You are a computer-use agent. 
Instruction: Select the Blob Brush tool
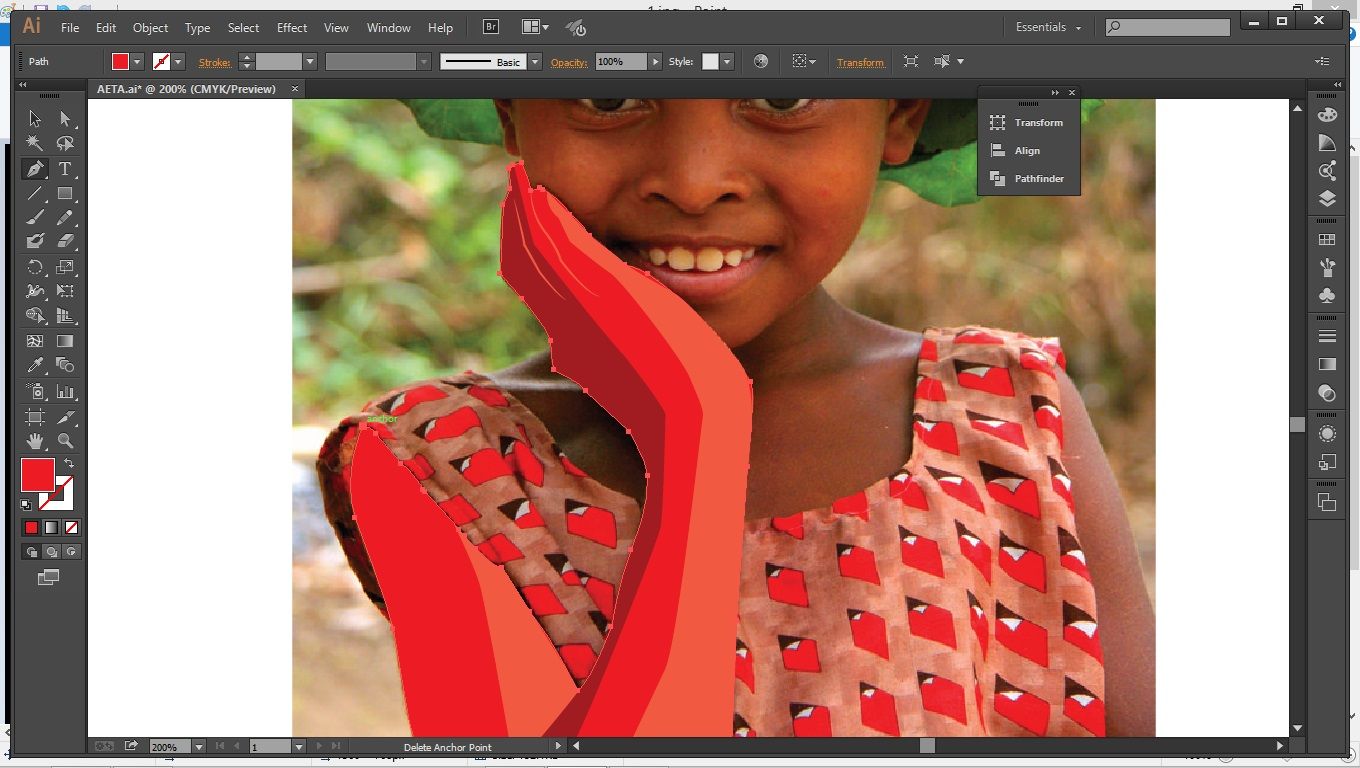35,241
